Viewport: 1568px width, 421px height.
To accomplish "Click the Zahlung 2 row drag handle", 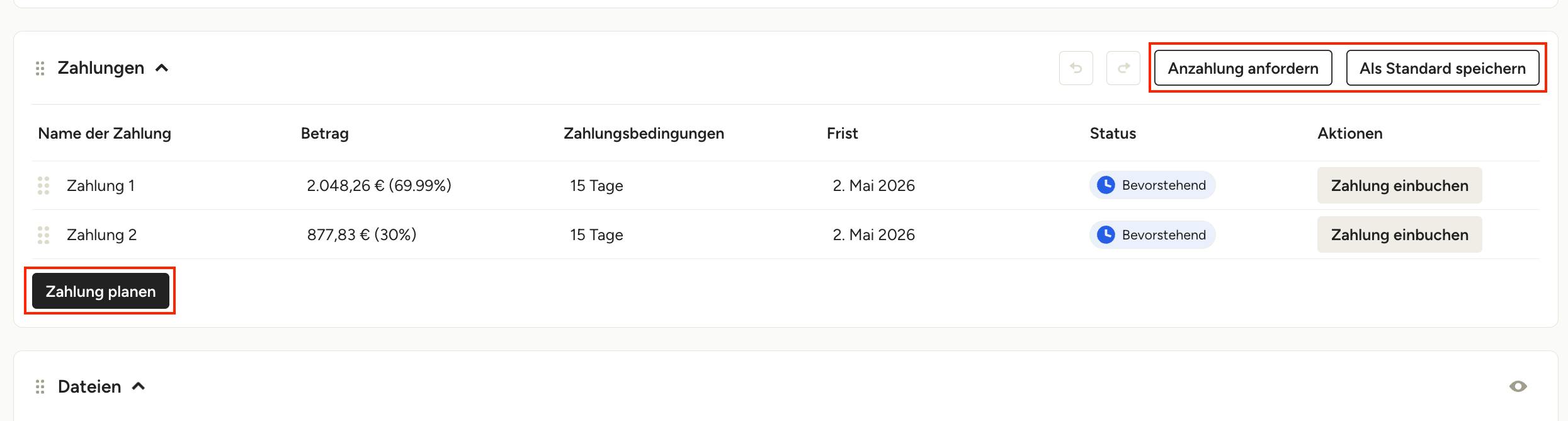I will (43, 234).
